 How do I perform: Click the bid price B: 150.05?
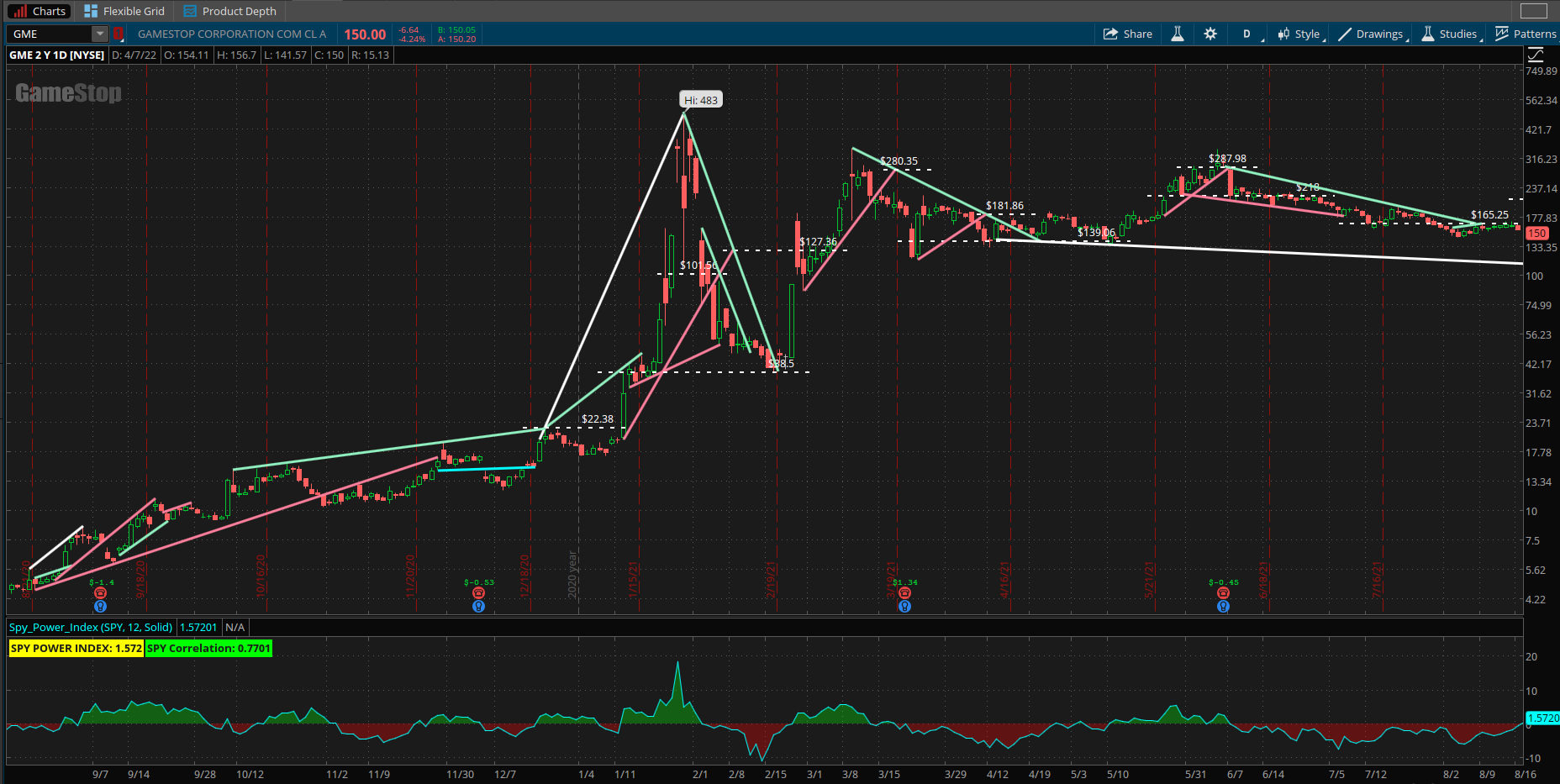[456, 30]
